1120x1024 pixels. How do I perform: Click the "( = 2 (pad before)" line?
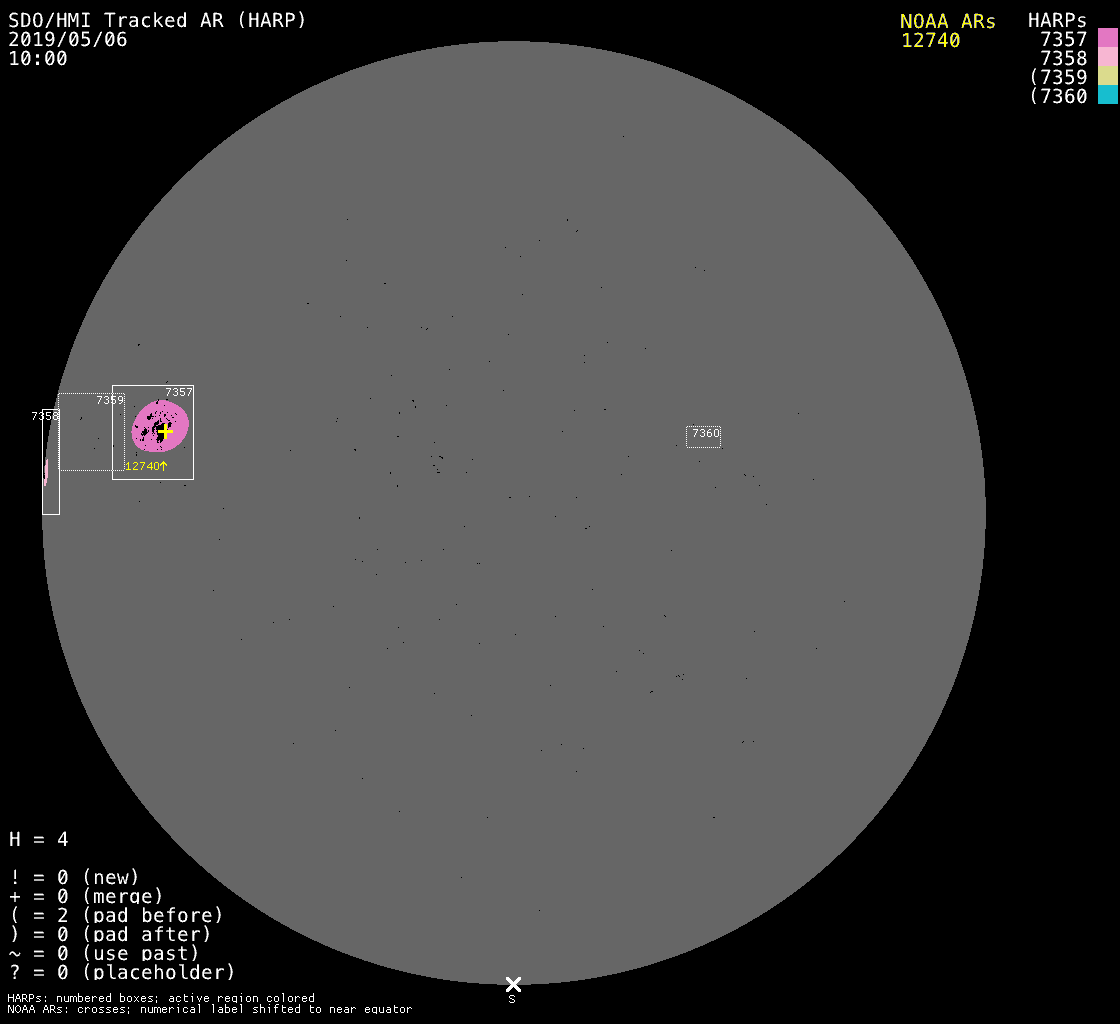coord(116,915)
